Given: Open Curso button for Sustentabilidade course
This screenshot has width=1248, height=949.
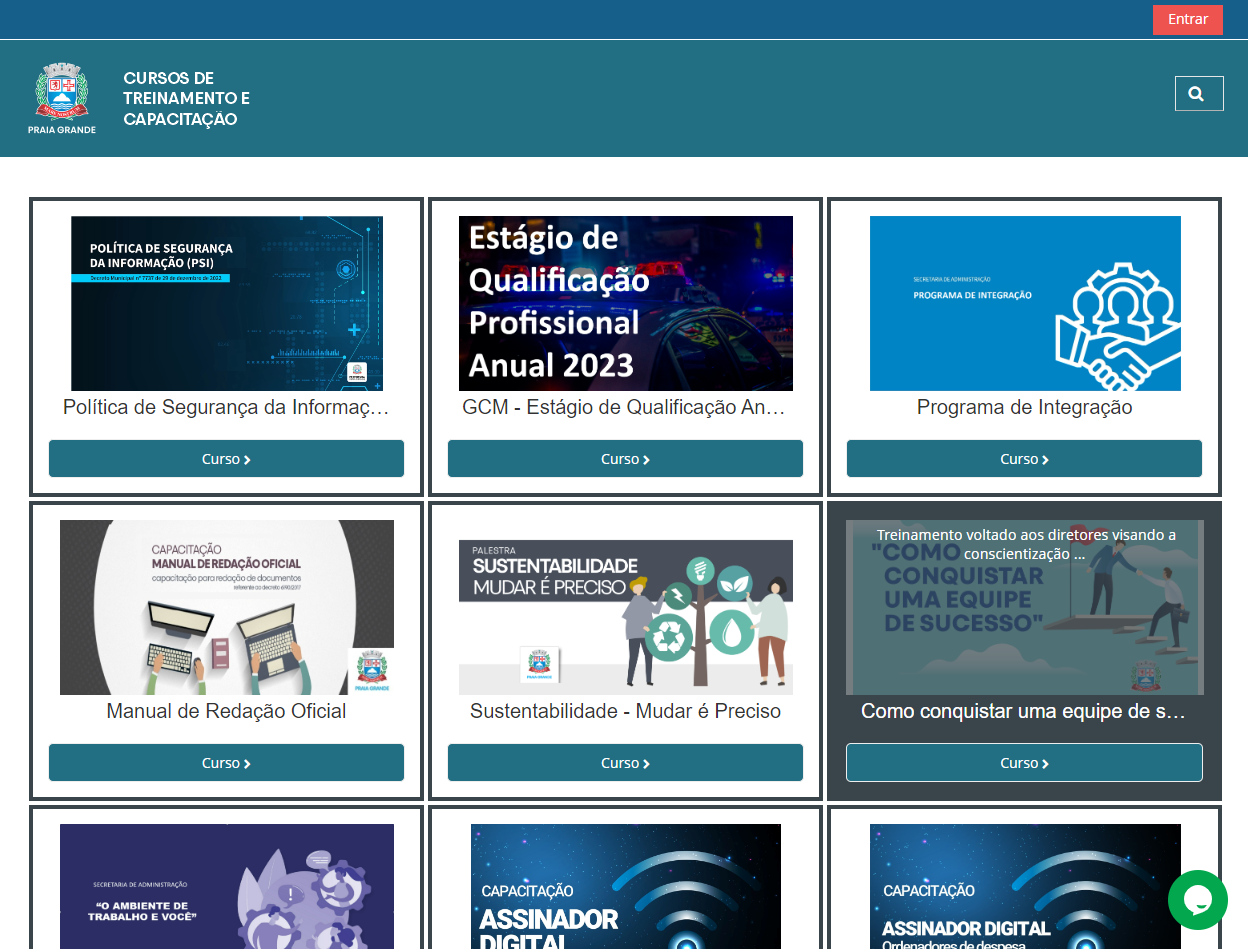Looking at the screenshot, I should coord(625,763).
